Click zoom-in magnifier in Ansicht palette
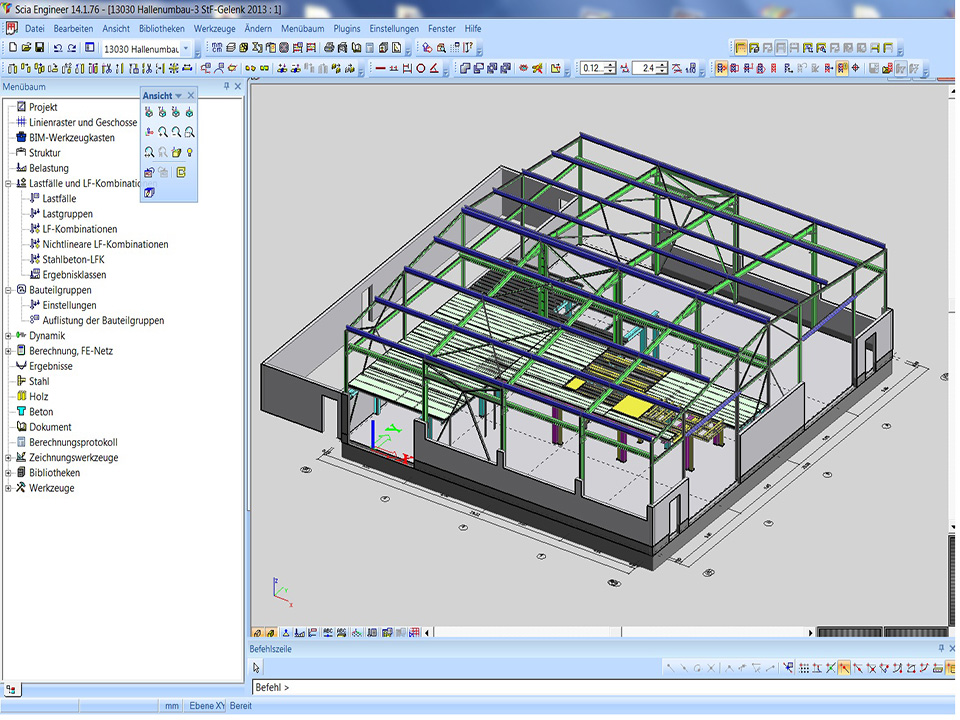Screen dimensions: 960x720 tap(162, 132)
